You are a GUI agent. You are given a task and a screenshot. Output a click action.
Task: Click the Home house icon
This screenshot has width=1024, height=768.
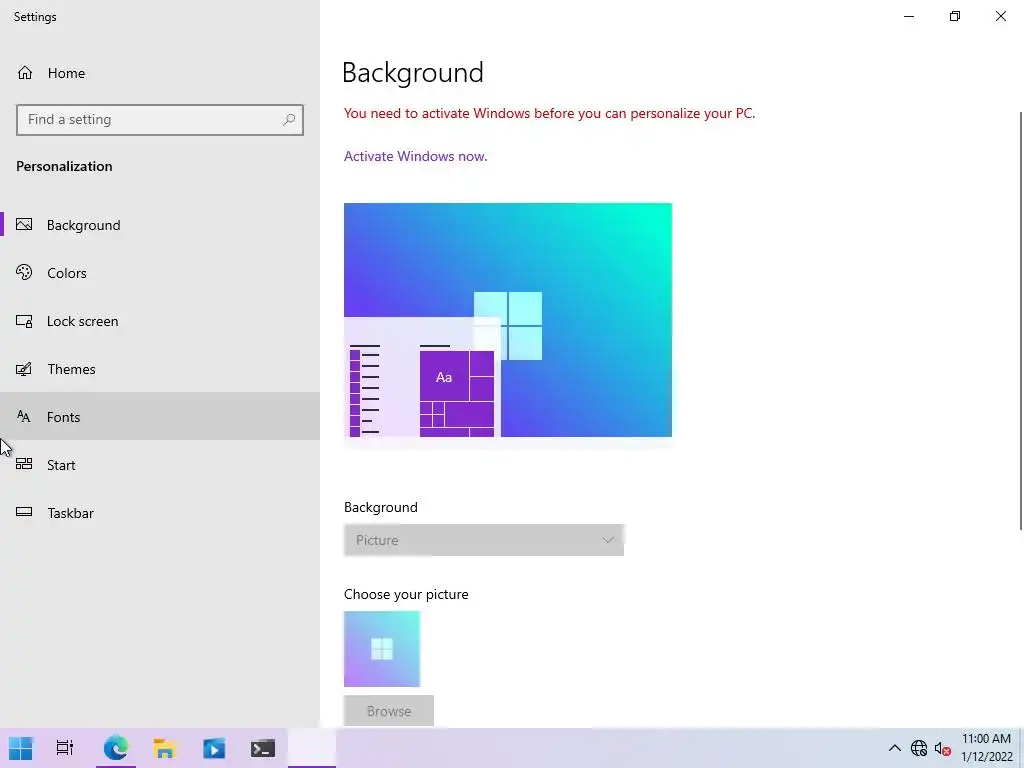25,72
